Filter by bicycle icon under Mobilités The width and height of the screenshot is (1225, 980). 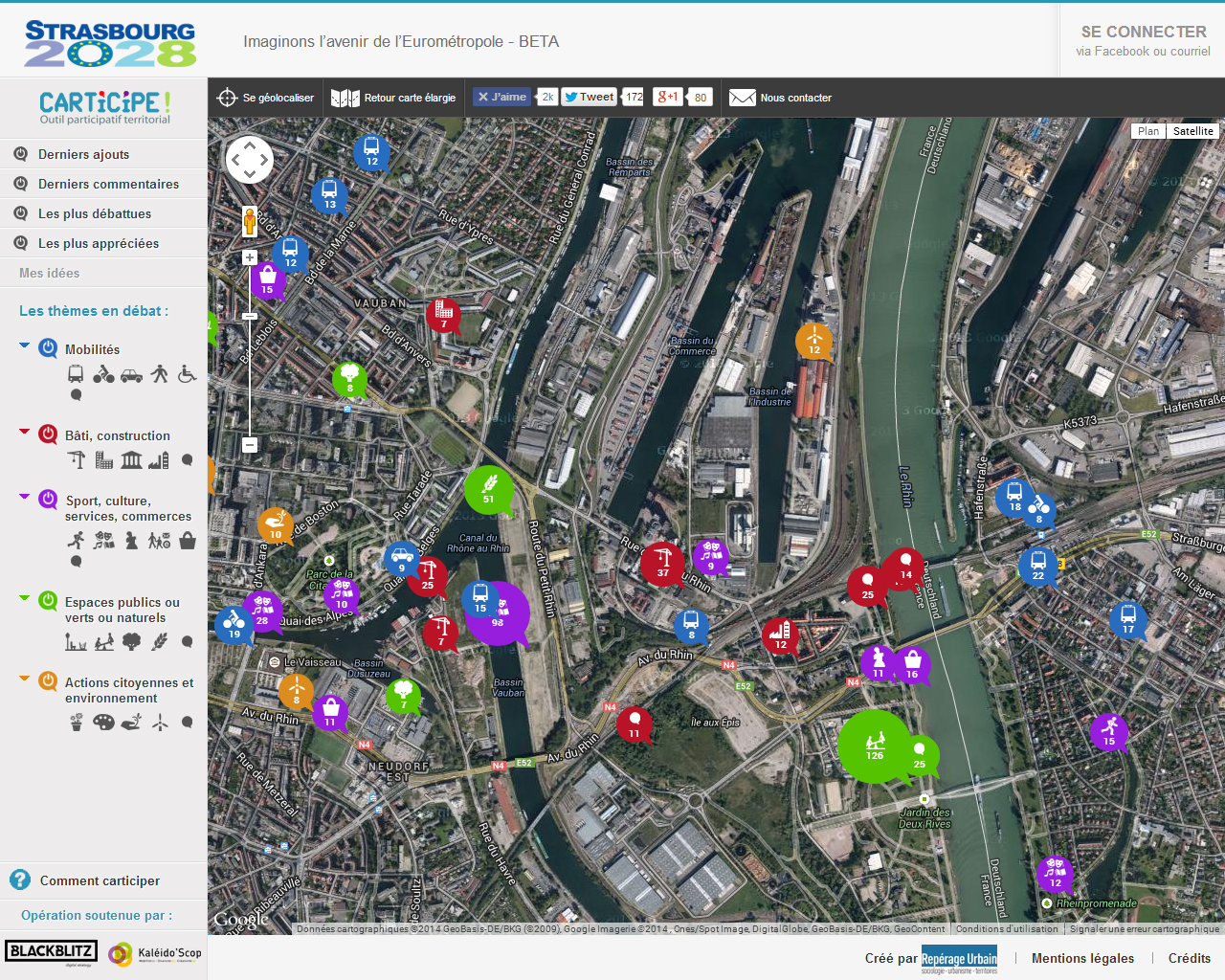pyautogui.click(x=103, y=374)
